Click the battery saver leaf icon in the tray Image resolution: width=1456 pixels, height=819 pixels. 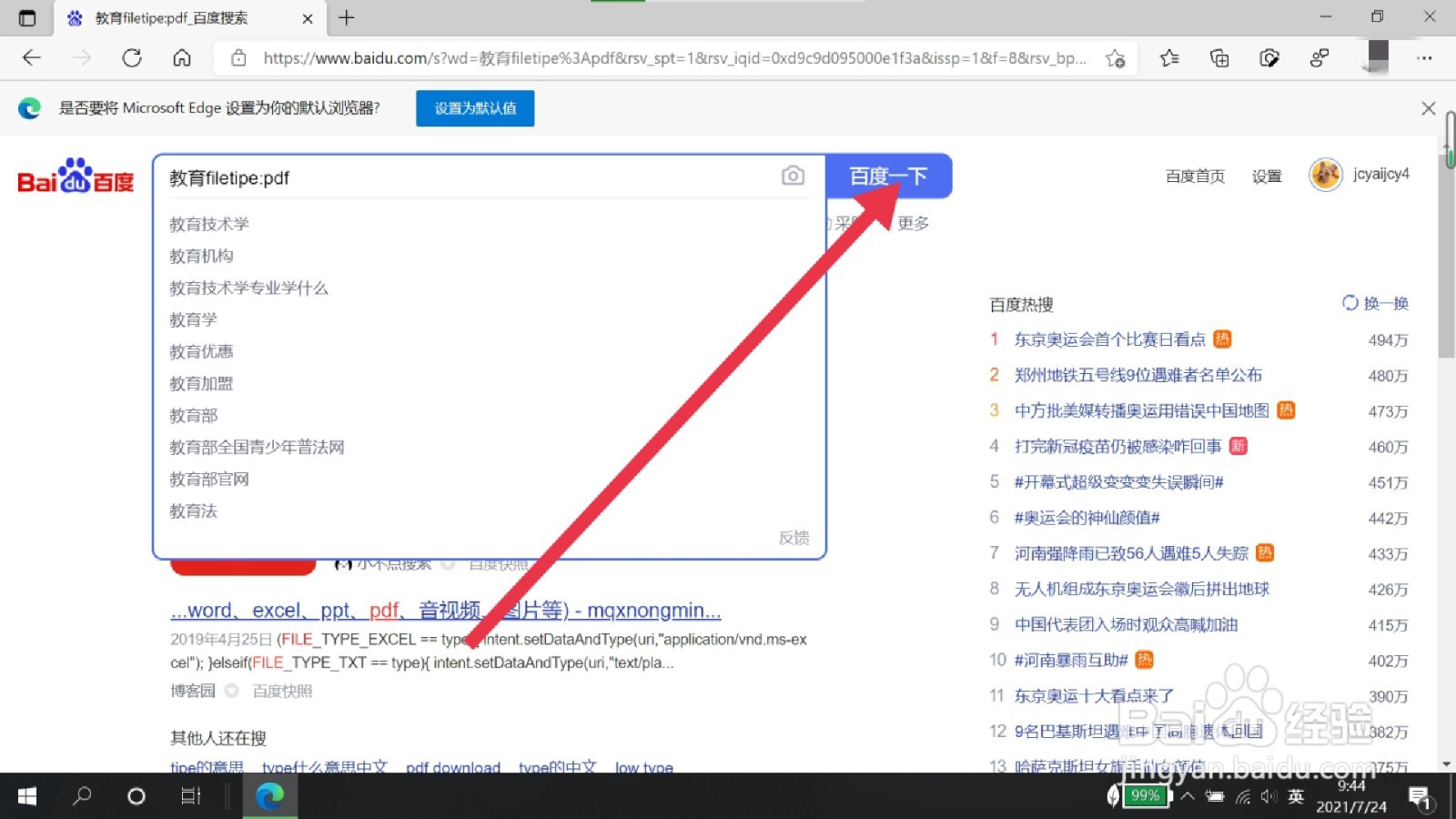[1112, 796]
